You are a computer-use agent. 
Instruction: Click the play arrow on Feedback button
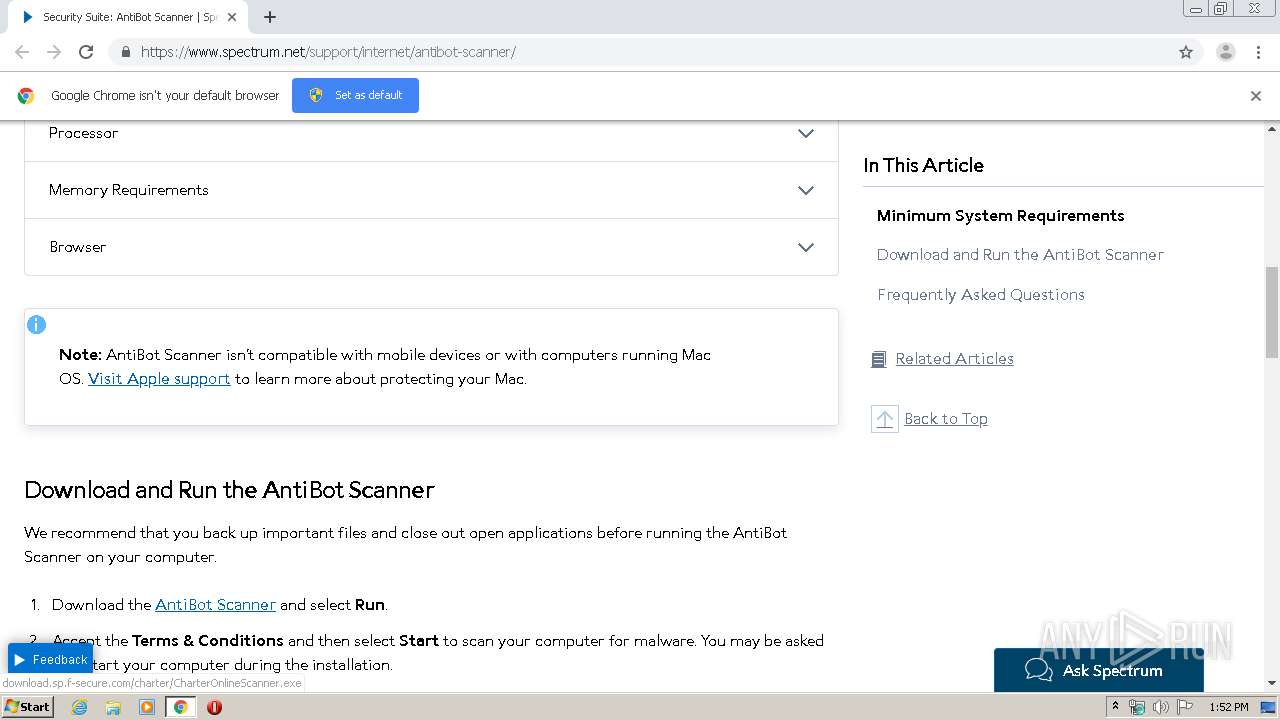(20, 660)
